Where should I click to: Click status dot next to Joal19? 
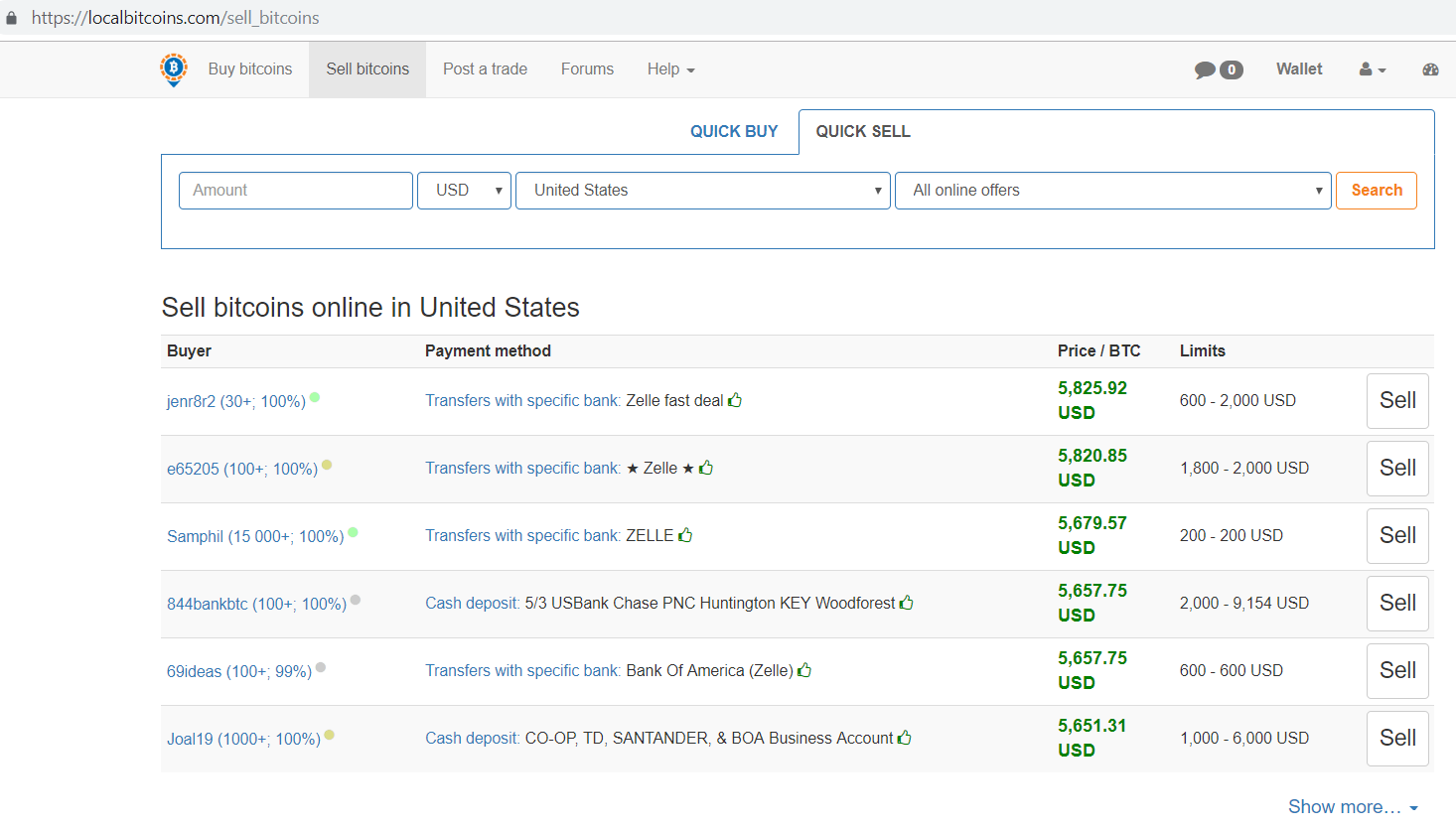[329, 735]
